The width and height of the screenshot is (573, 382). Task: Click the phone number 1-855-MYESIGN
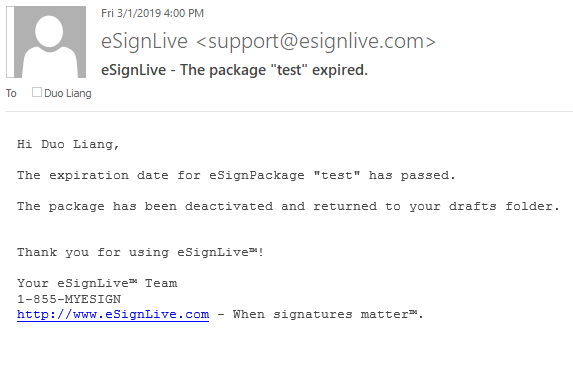[x=69, y=299]
